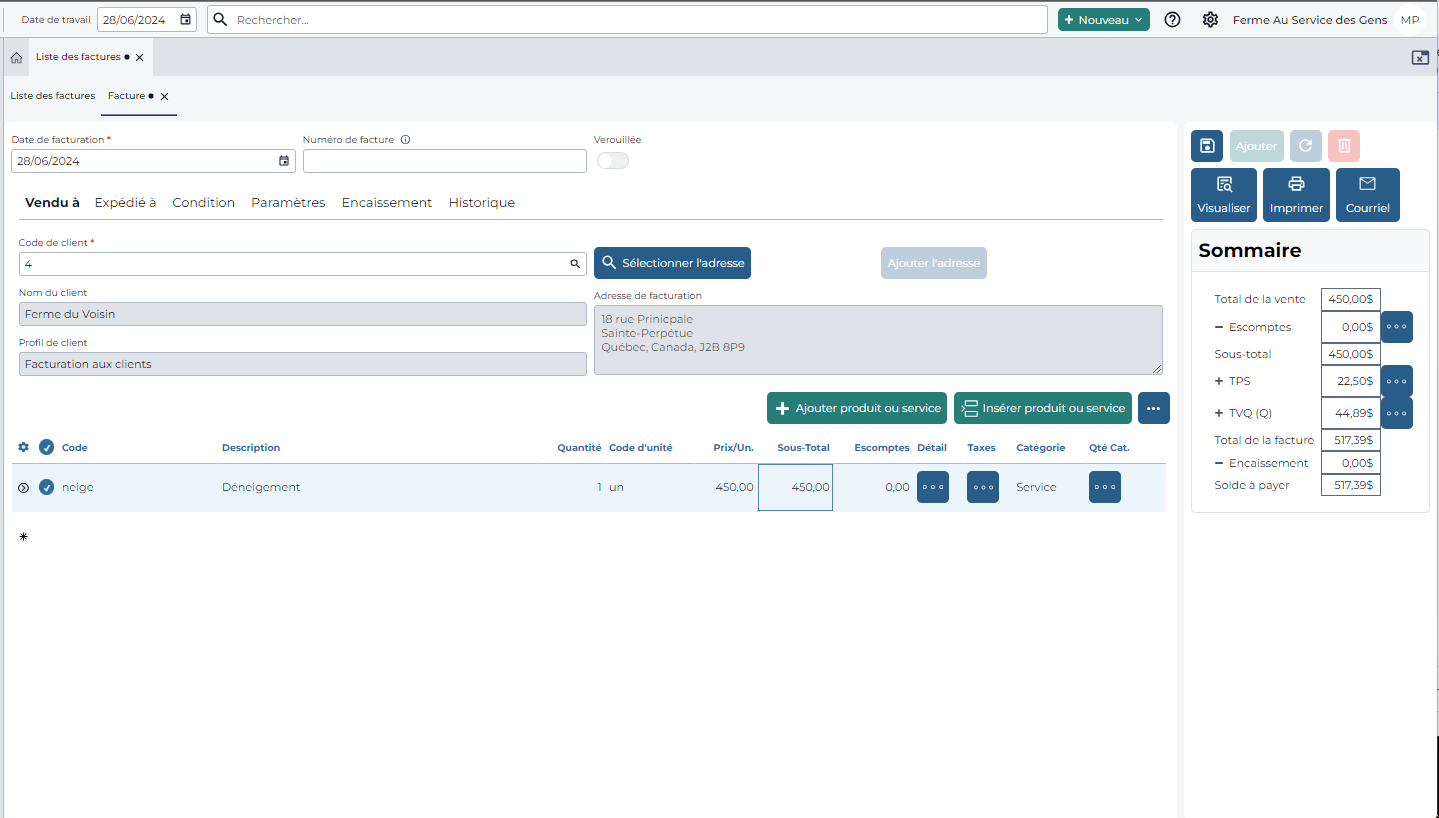Open the Historique tab
This screenshot has width=1439, height=818.
tap(482, 203)
